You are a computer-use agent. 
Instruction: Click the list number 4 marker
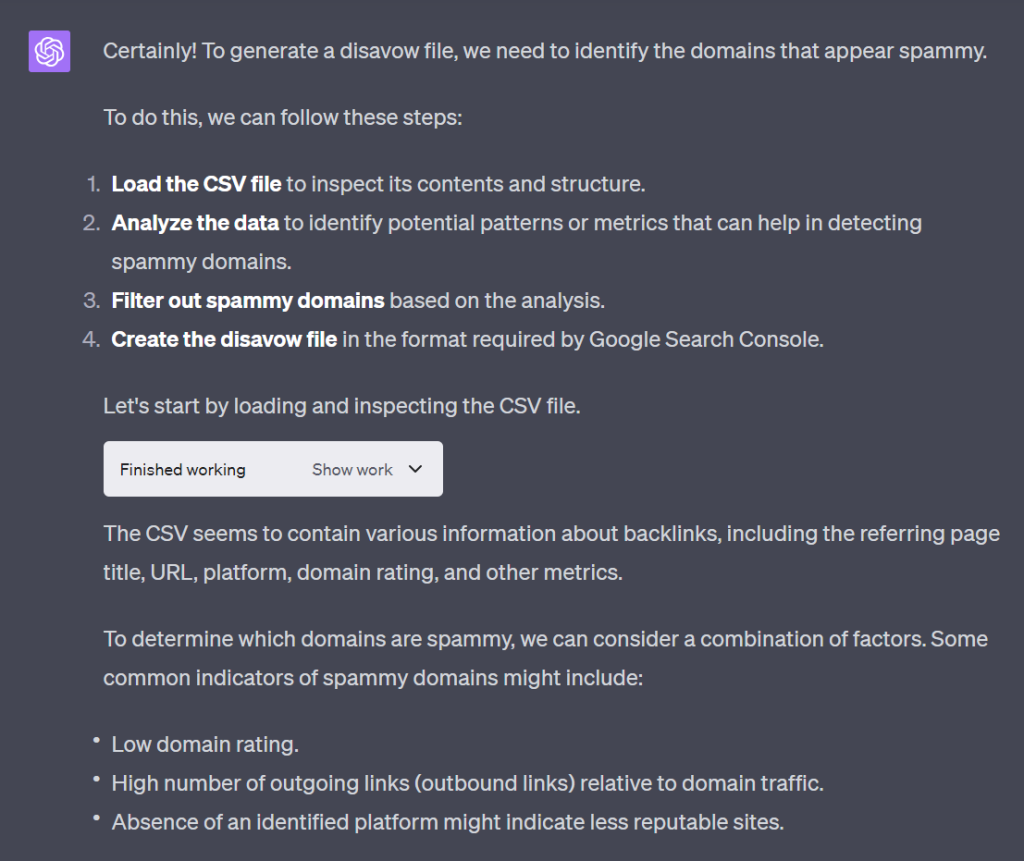91,340
